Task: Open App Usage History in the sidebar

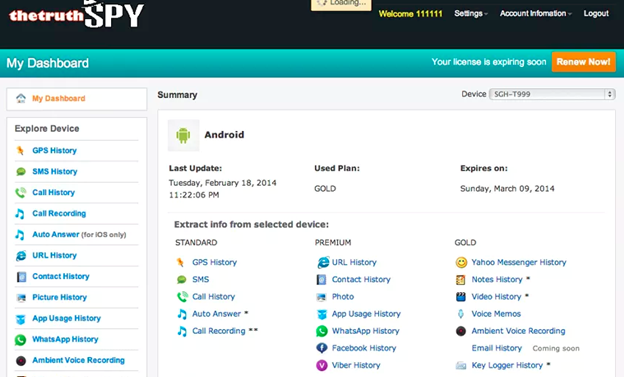Action: (66, 318)
